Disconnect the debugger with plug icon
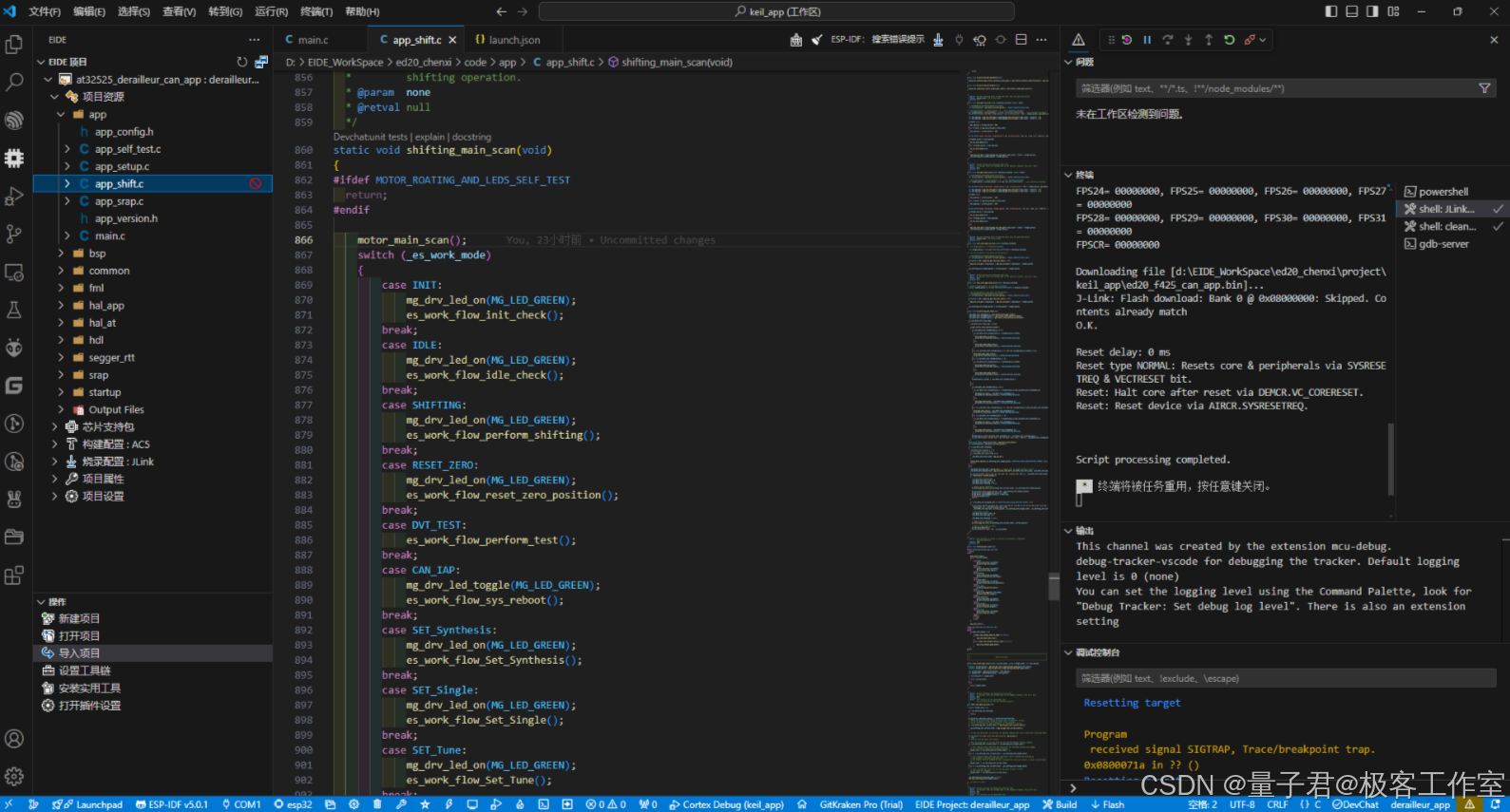 pos(1250,40)
